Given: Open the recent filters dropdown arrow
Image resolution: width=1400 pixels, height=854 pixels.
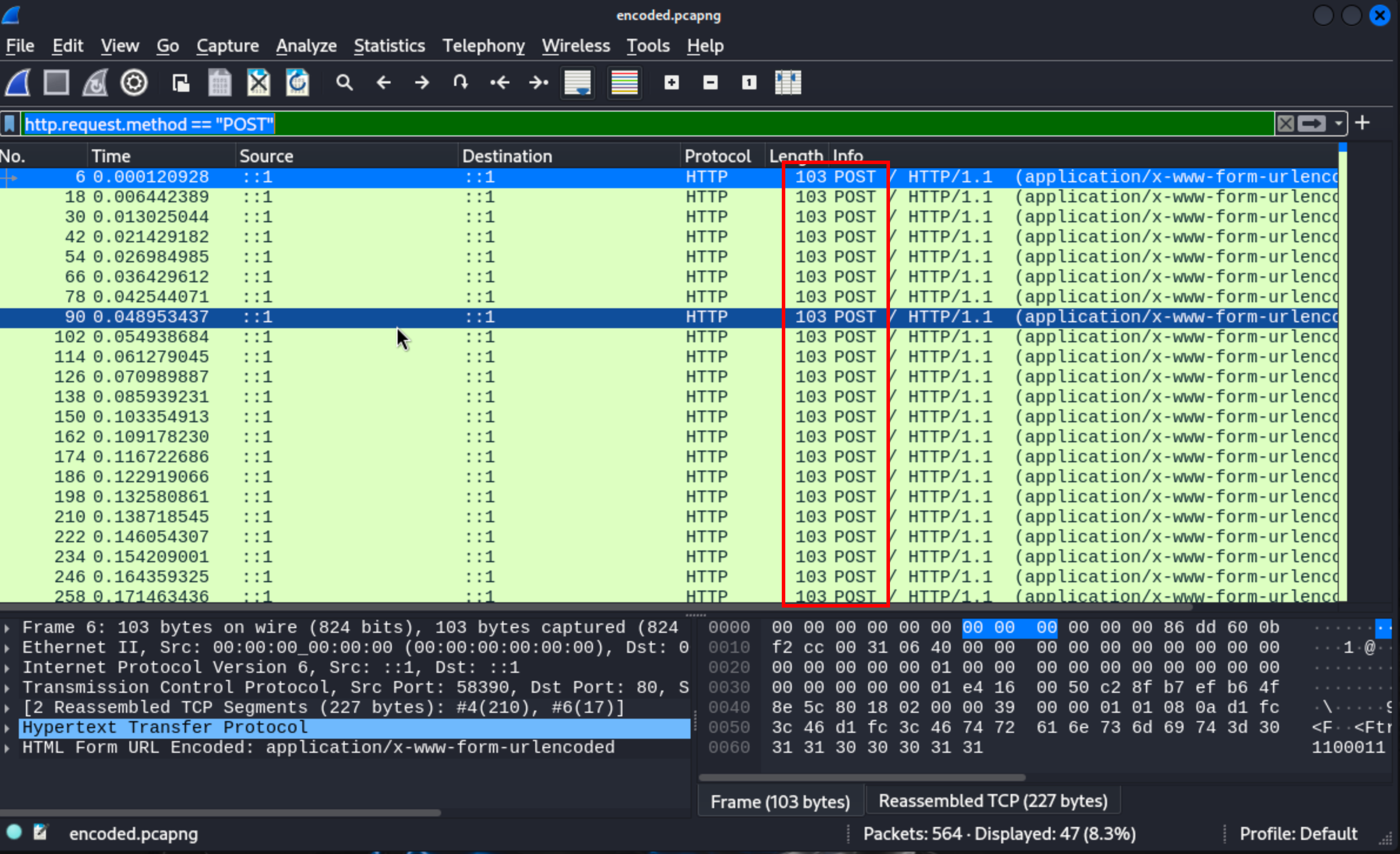Looking at the screenshot, I should (x=1338, y=124).
